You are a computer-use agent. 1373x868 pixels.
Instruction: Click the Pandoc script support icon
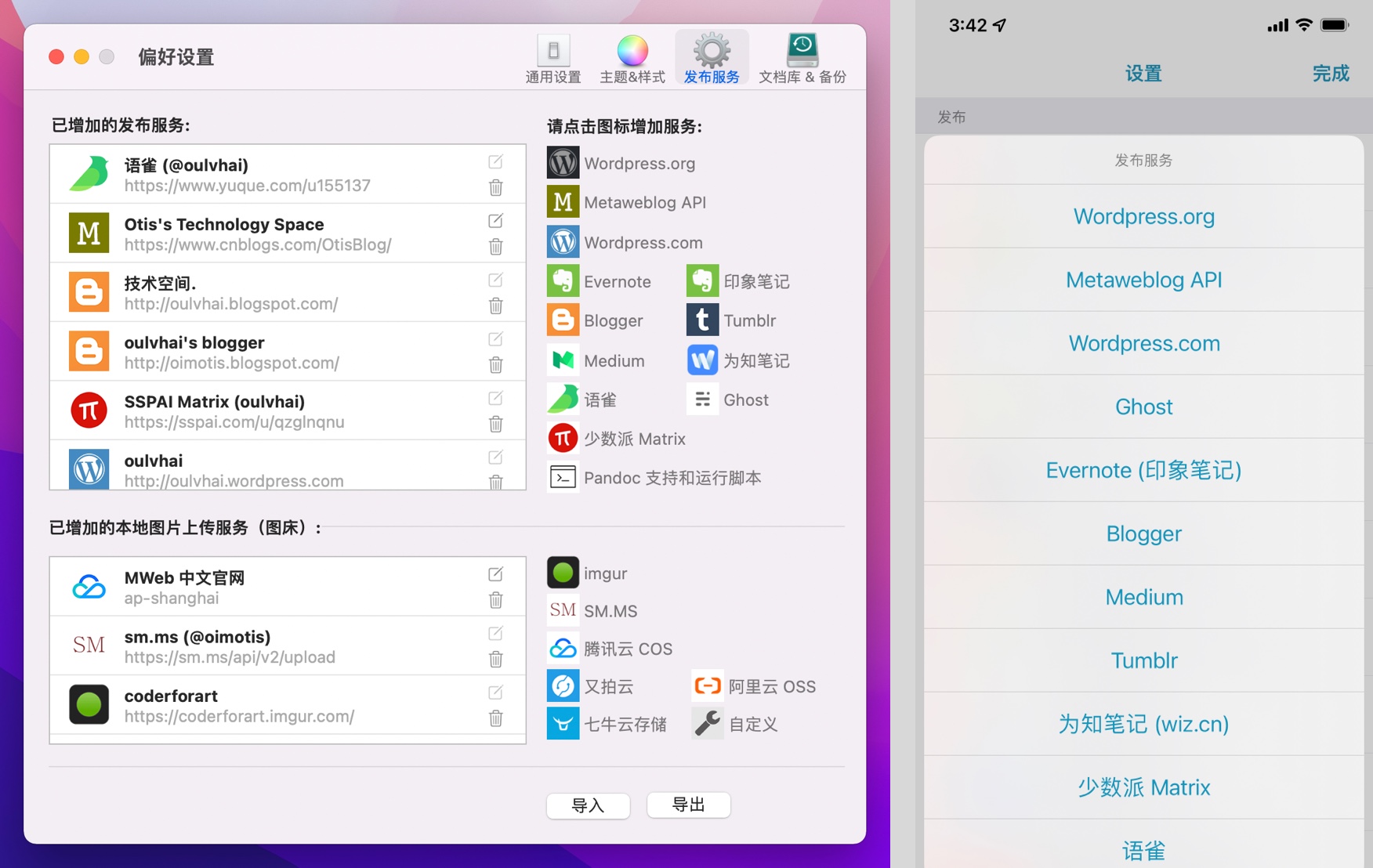click(x=563, y=477)
